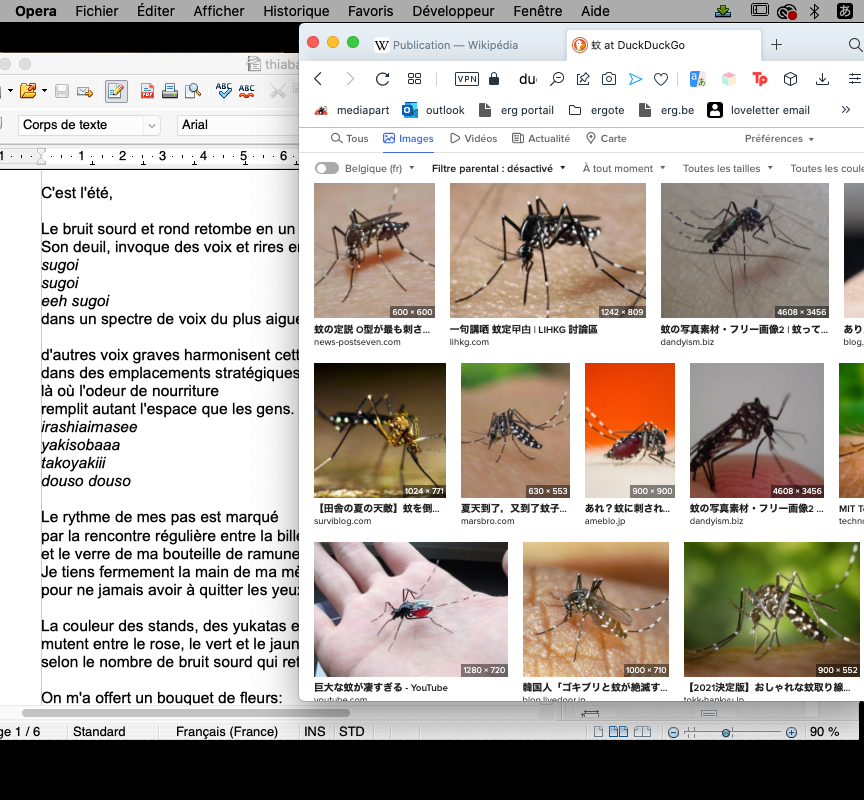Open Préférences dropdown

(779, 138)
